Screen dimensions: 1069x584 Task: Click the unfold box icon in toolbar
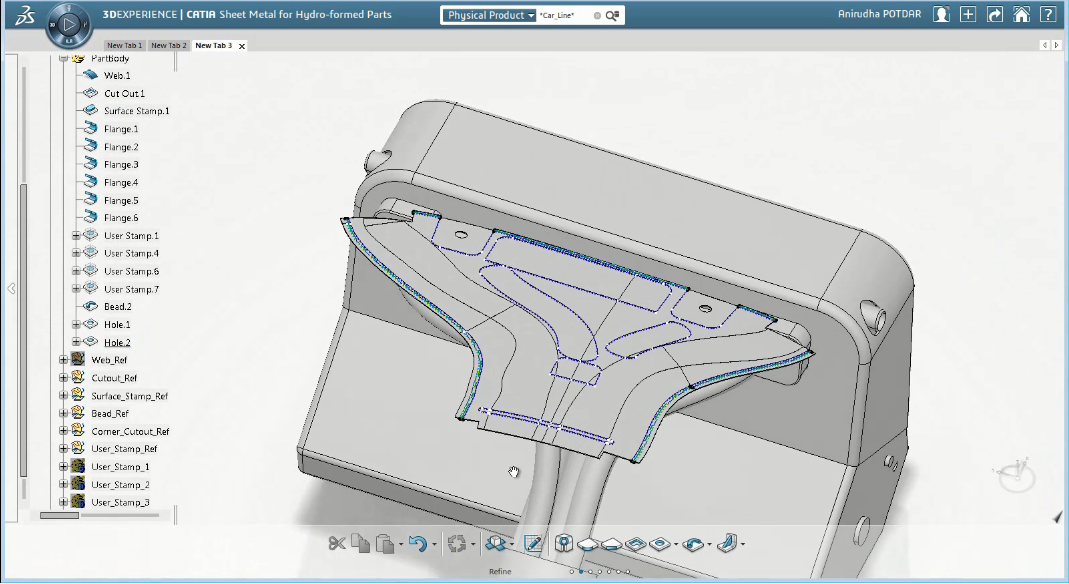pyautogui.click(x=496, y=543)
